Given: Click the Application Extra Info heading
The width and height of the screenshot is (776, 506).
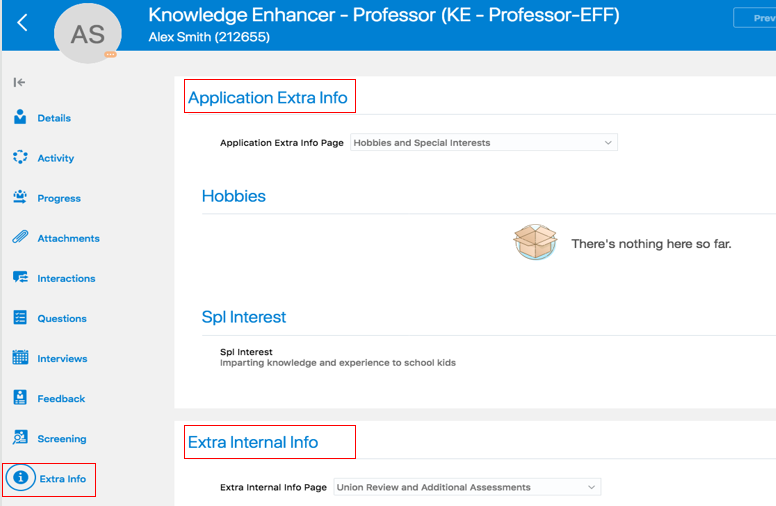Looking at the screenshot, I should [x=268, y=98].
